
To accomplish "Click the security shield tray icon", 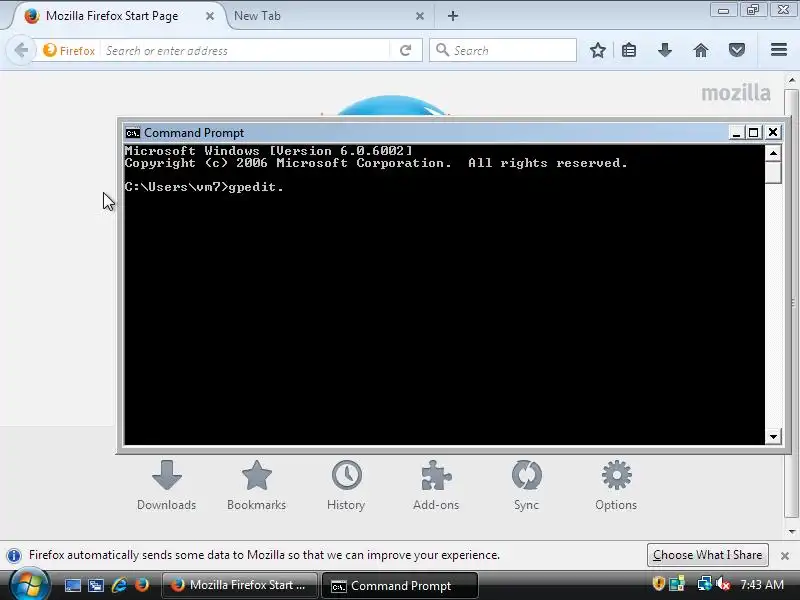I will [658, 584].
